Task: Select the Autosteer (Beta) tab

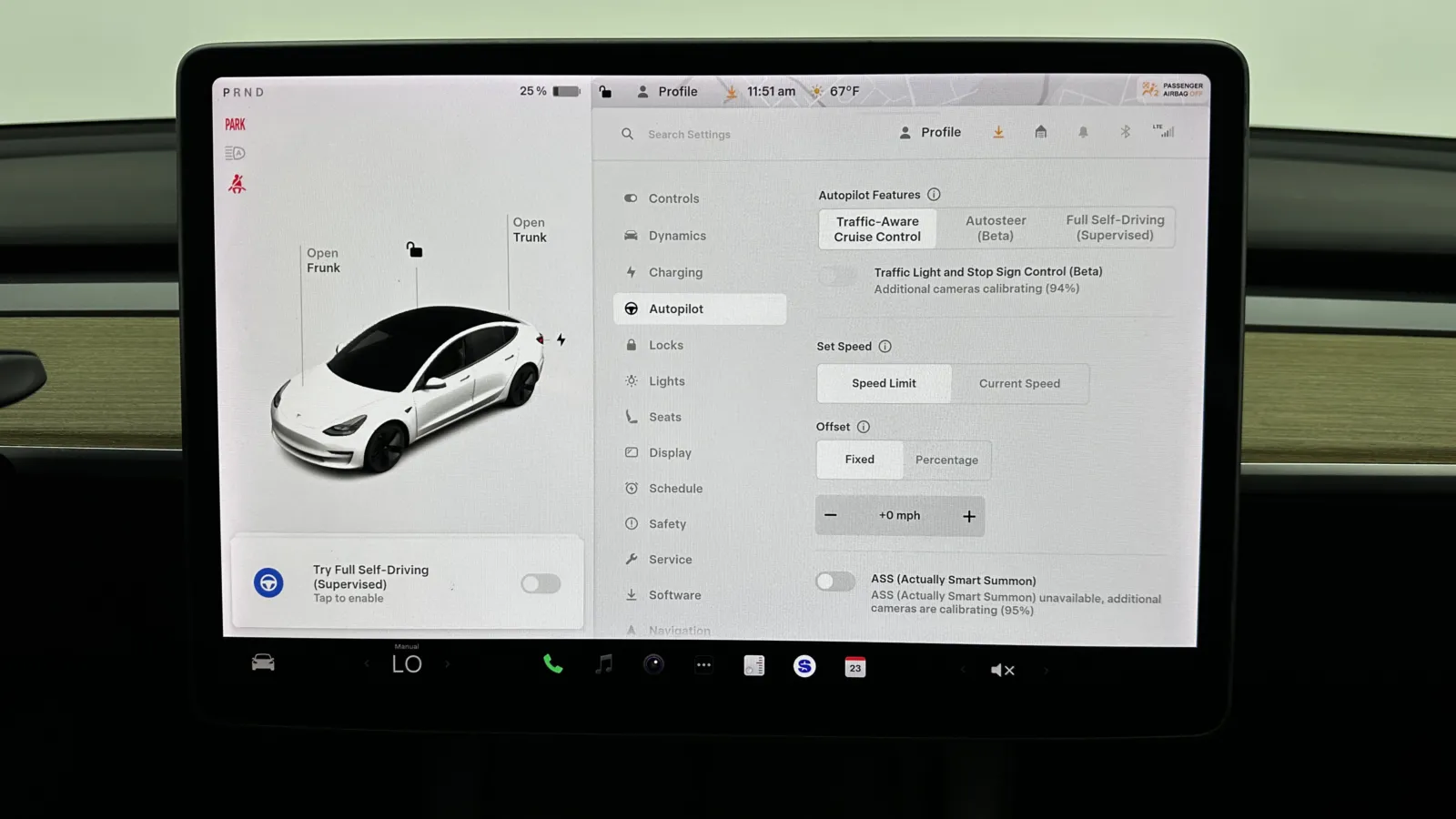Action: pyautogui.click(x=996, y=227)
